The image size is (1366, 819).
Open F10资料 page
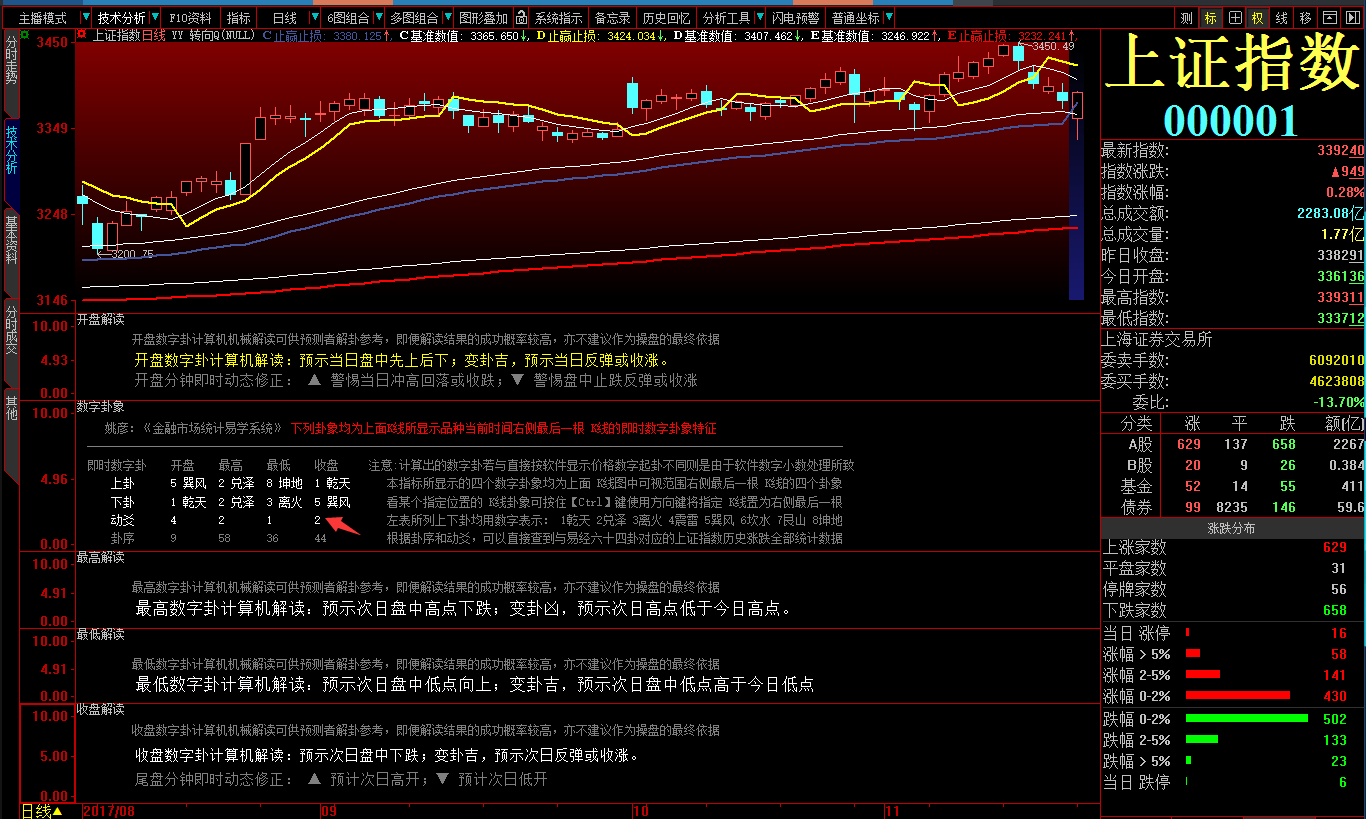(x=190, y=18)
